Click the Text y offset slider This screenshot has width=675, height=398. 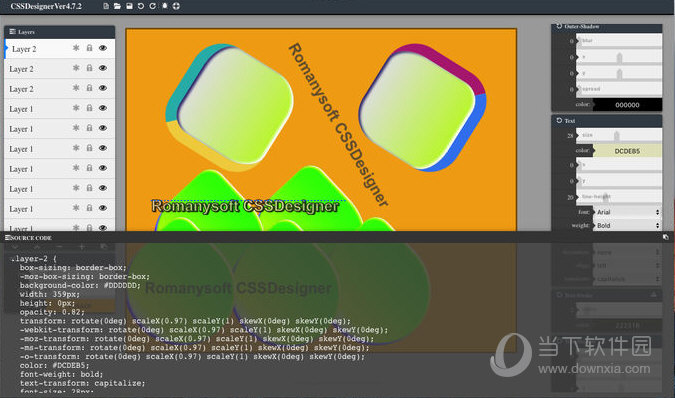619,181
